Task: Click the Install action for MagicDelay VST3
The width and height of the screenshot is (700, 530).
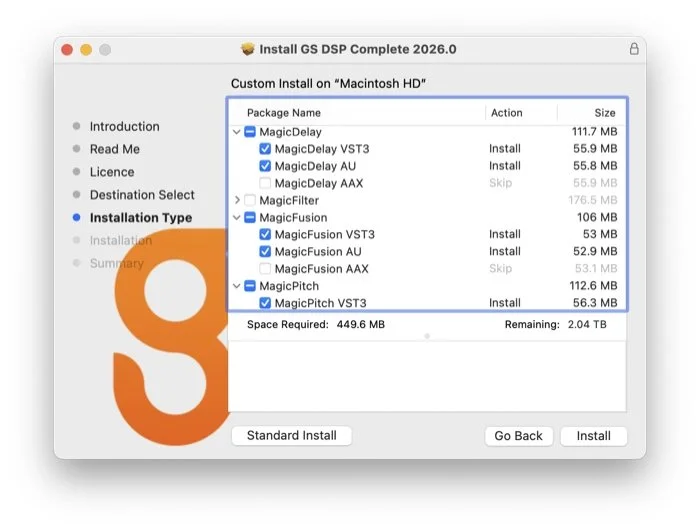Action: click(504, 149)
